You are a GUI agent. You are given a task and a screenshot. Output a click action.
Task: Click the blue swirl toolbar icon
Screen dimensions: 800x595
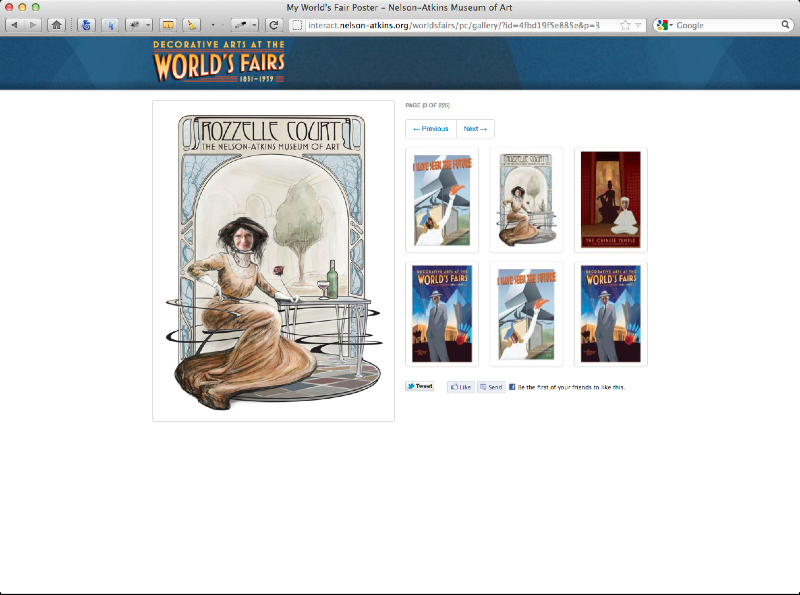point(86,25)
